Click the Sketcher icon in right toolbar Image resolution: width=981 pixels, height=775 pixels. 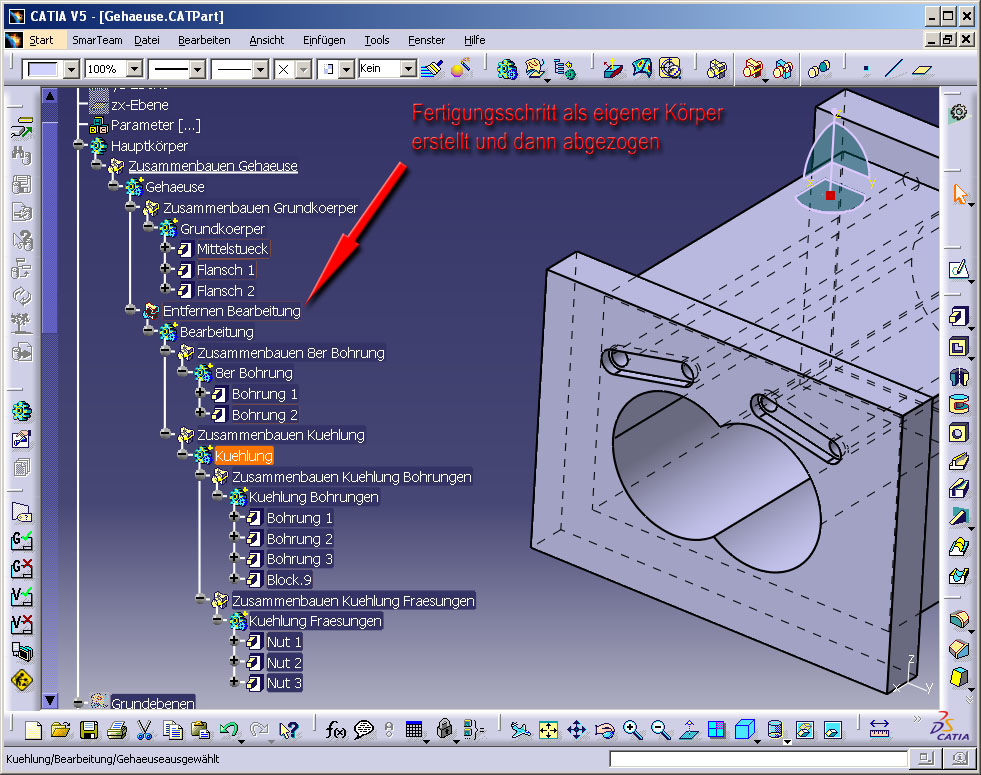pos(958,270)
